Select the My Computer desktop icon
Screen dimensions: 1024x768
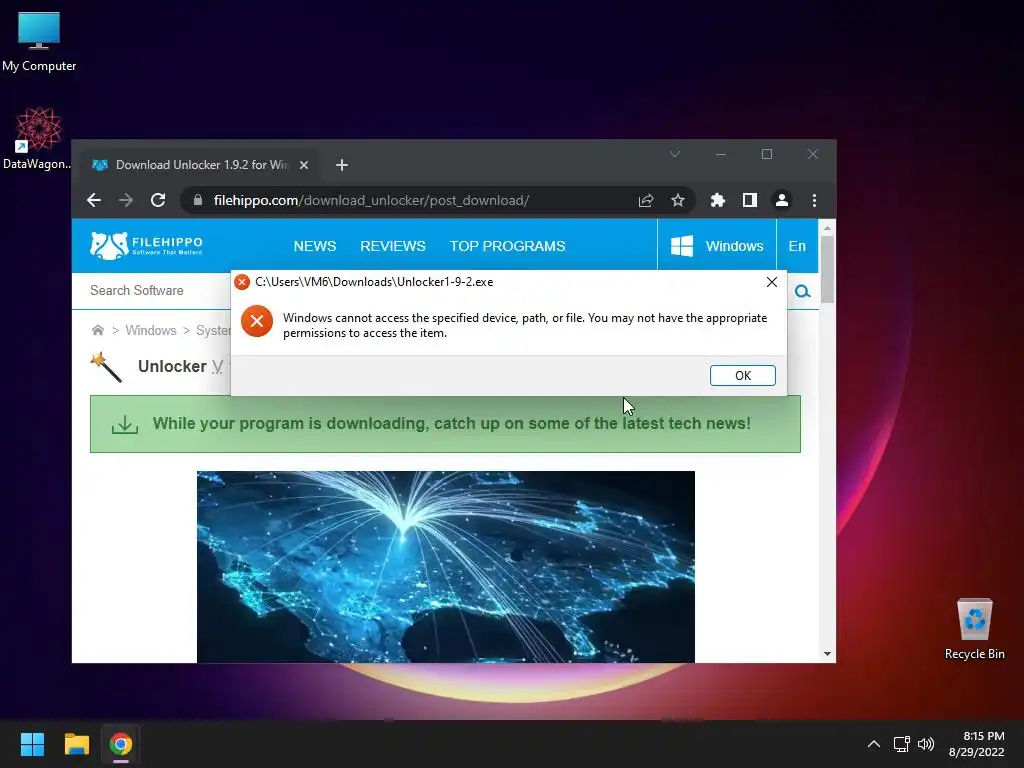(39, 42)
